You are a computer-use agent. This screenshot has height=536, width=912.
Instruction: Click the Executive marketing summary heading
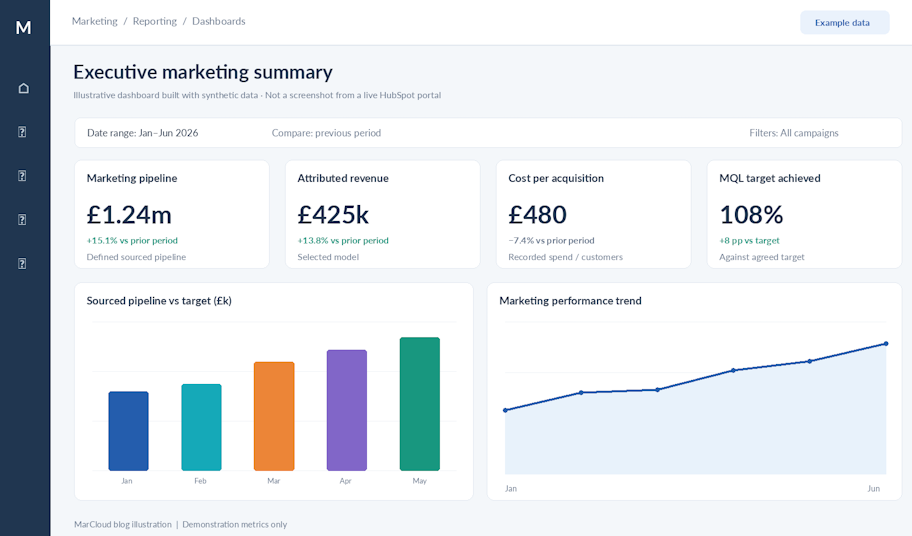coord(203,72)
